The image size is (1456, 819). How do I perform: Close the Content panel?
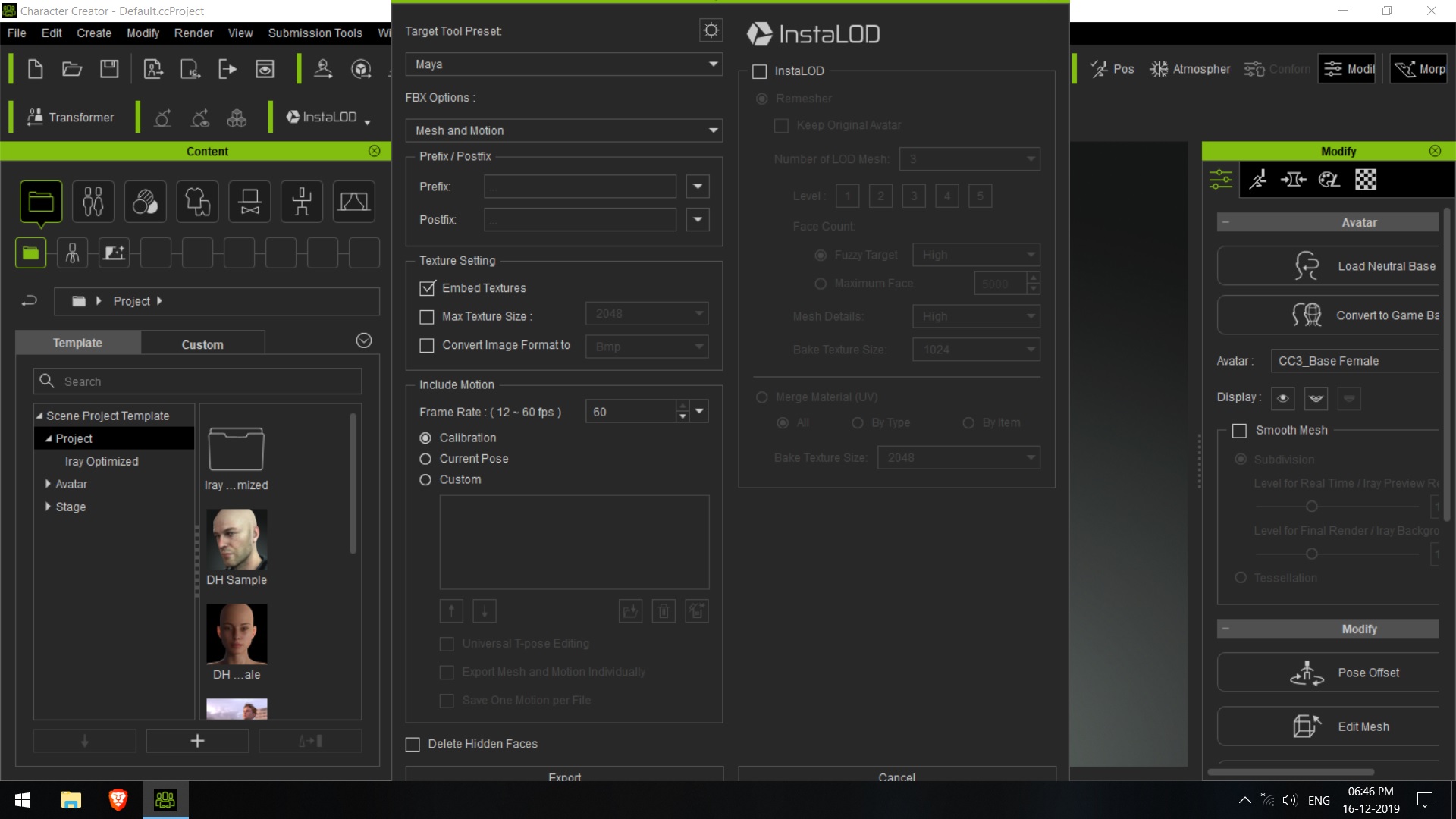pos(375,151)
